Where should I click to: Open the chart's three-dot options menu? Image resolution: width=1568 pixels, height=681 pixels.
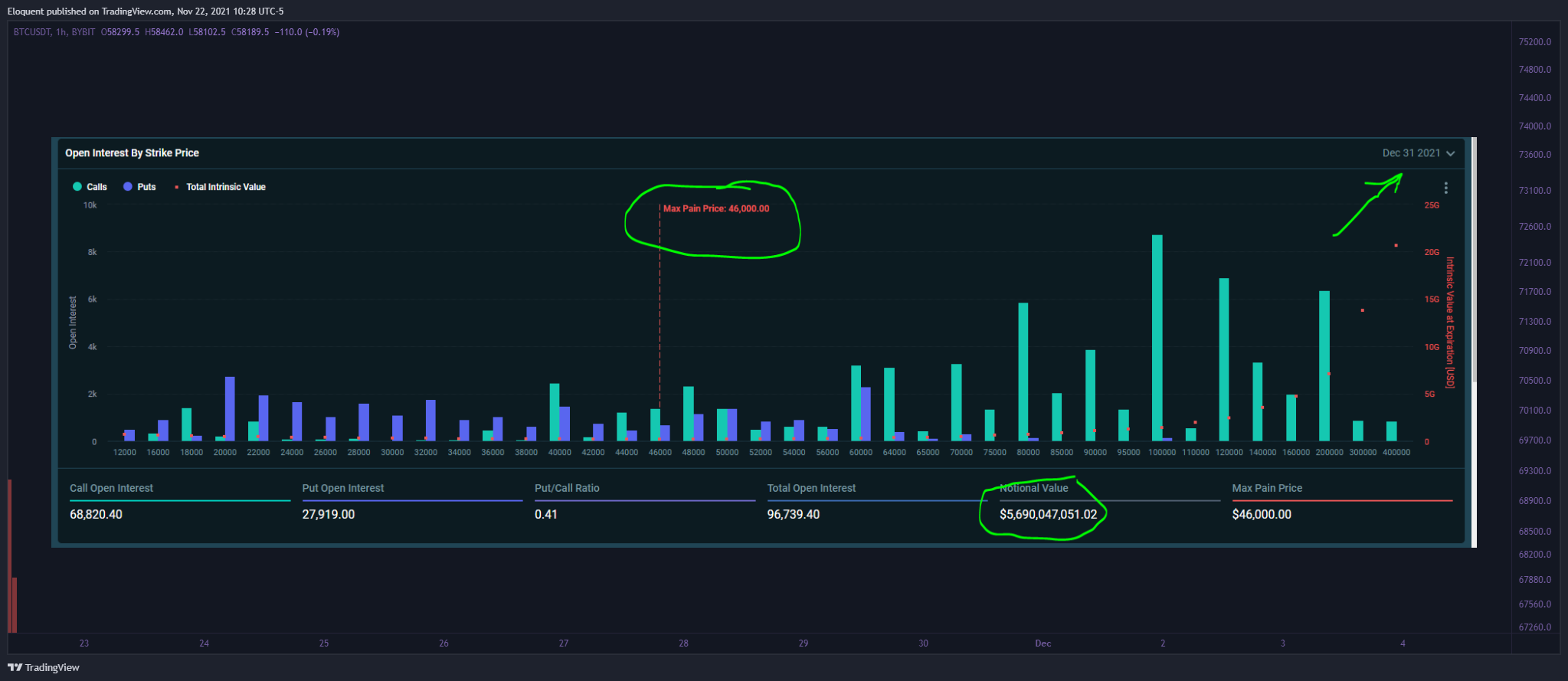point(1445,188)
